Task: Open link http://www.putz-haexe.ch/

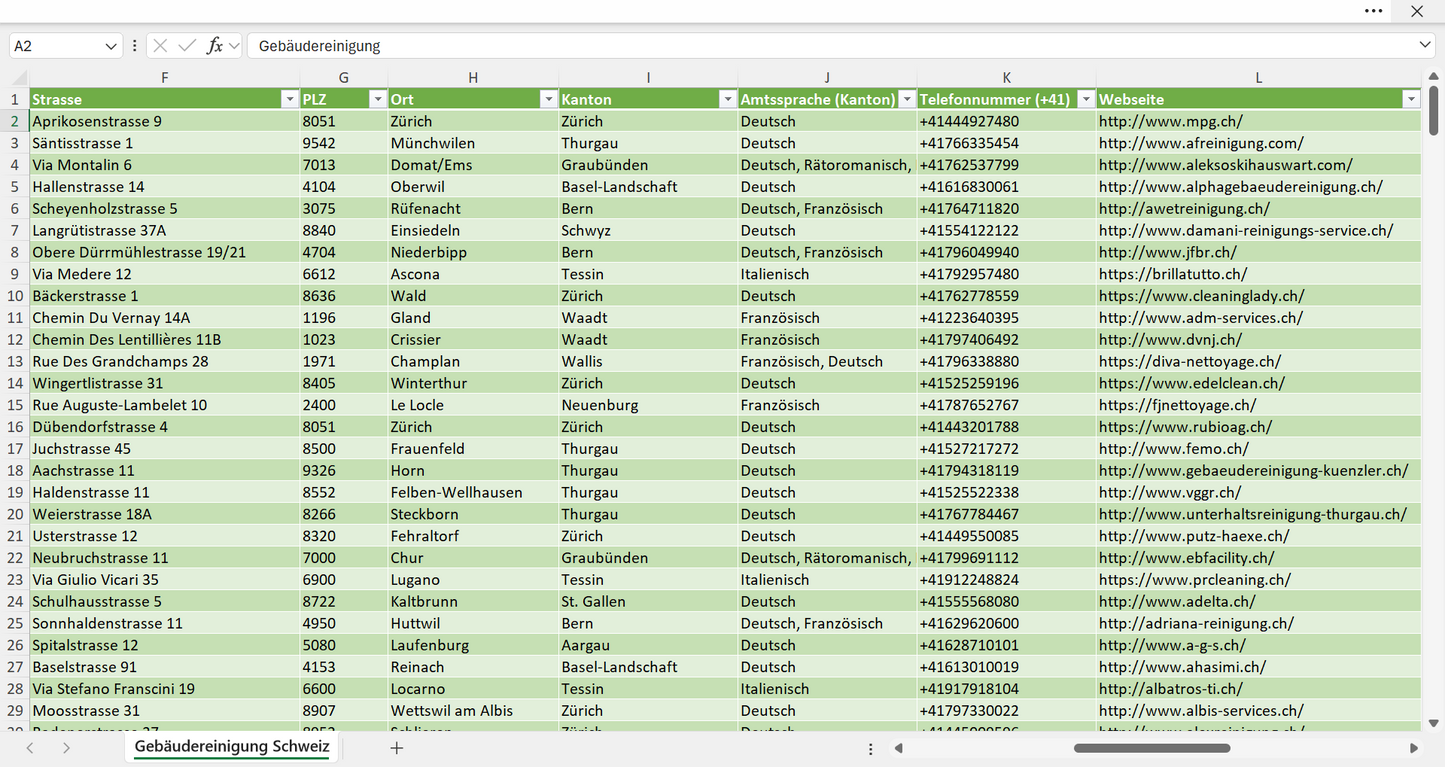Action: point(1194,536)
